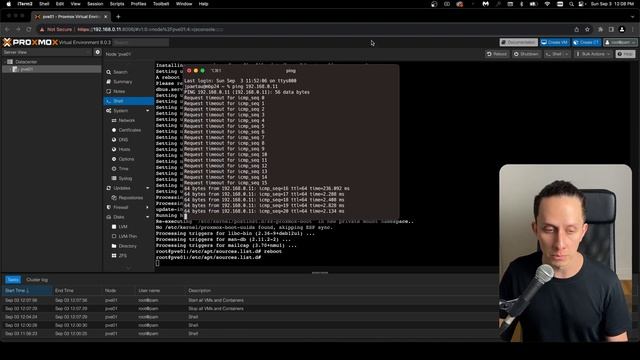Click the browser address bar
Screen dimensions: 640x360
302,29
